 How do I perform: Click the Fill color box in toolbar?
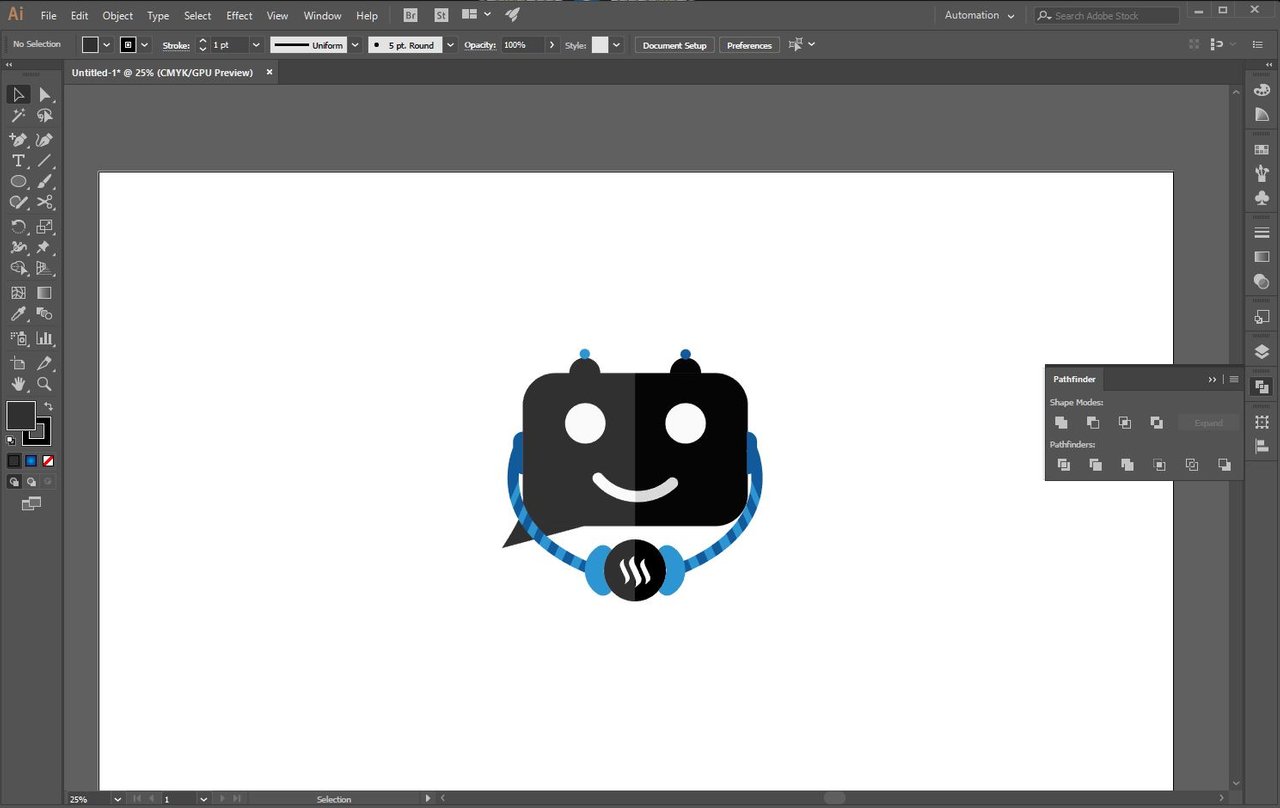(21, 415)
